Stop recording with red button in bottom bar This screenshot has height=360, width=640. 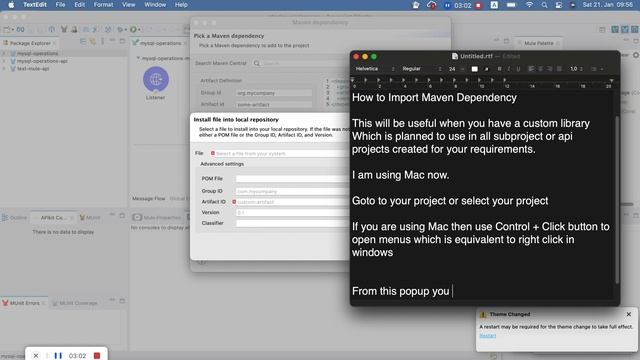click(x=97, y=356)
